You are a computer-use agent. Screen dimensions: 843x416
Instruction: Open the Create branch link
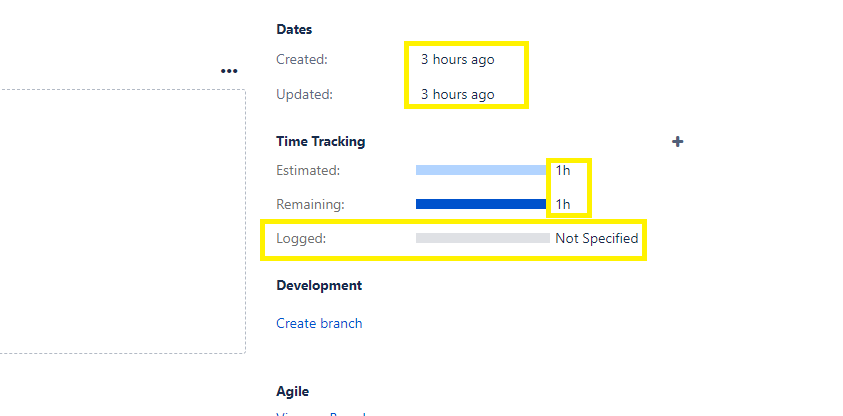pos(319,323)
